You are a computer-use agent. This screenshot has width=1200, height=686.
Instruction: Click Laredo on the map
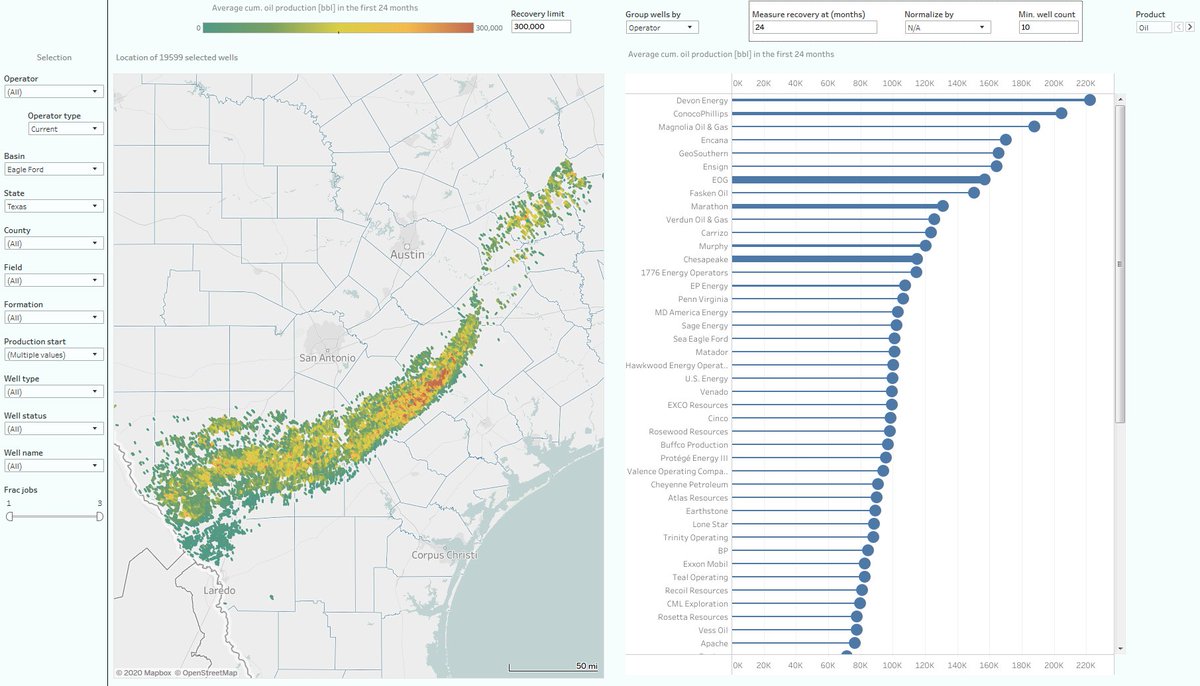click(219, 590)
